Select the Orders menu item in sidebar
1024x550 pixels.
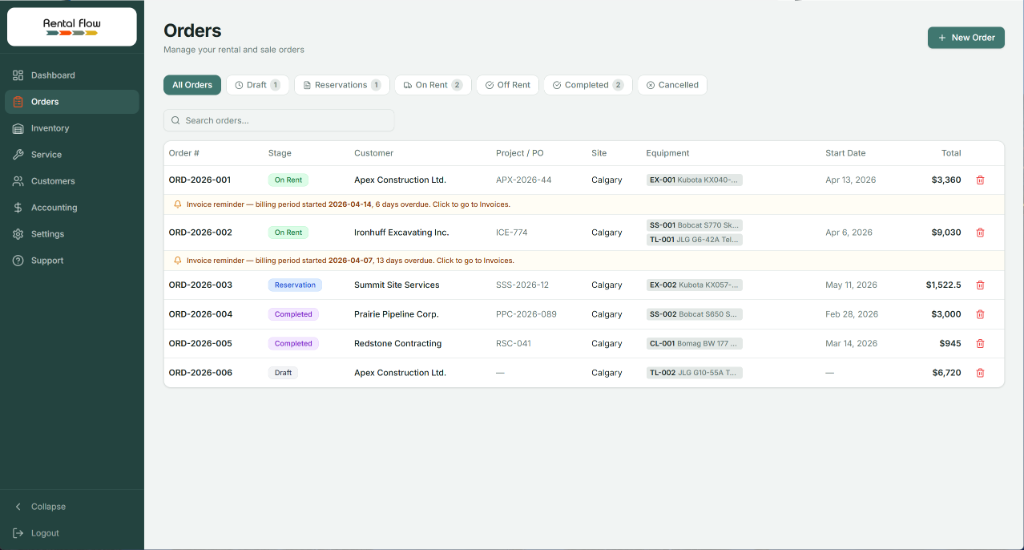tap(72, 102)
